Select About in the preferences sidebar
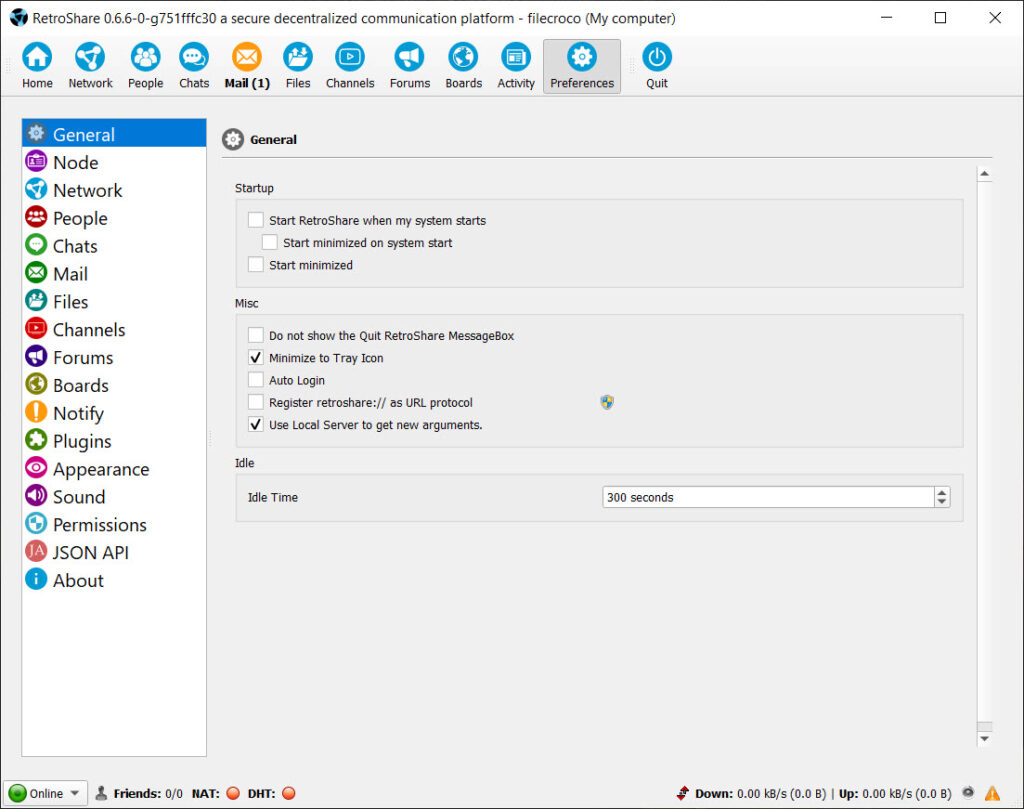The height and width of the screenshot is (809, 1024). 114,580
